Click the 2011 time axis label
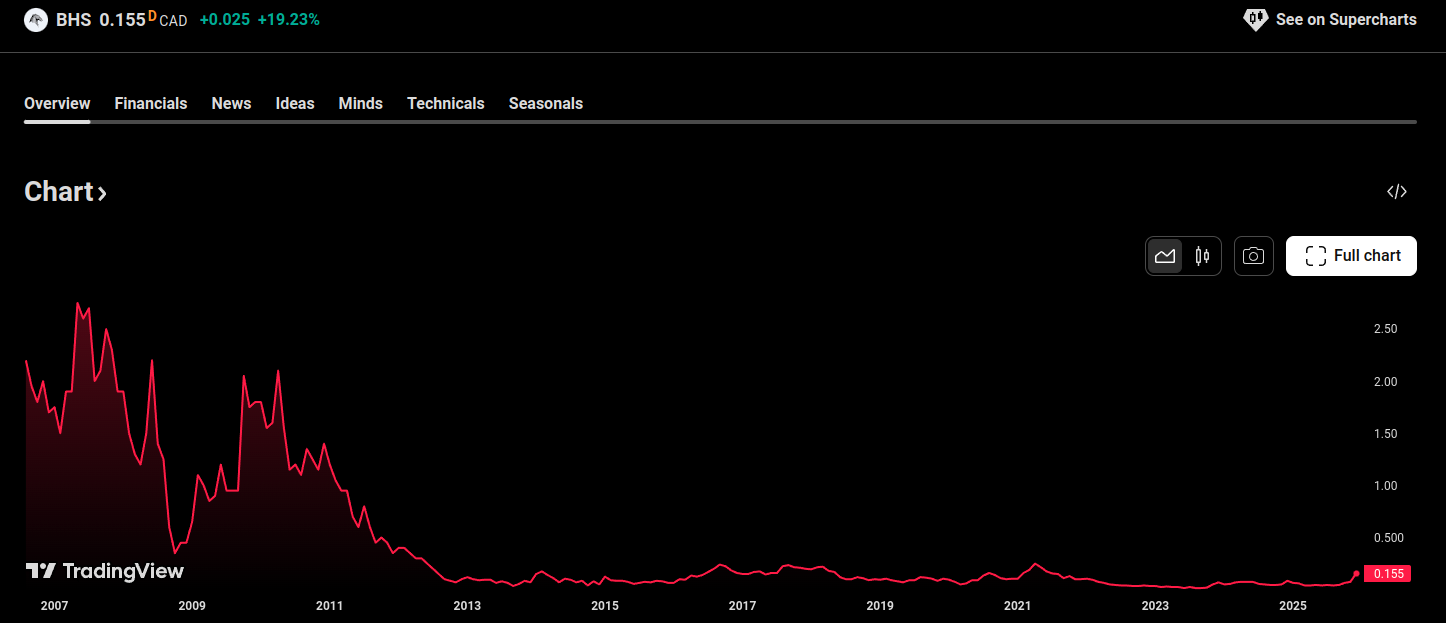 [x=330, y=606]
